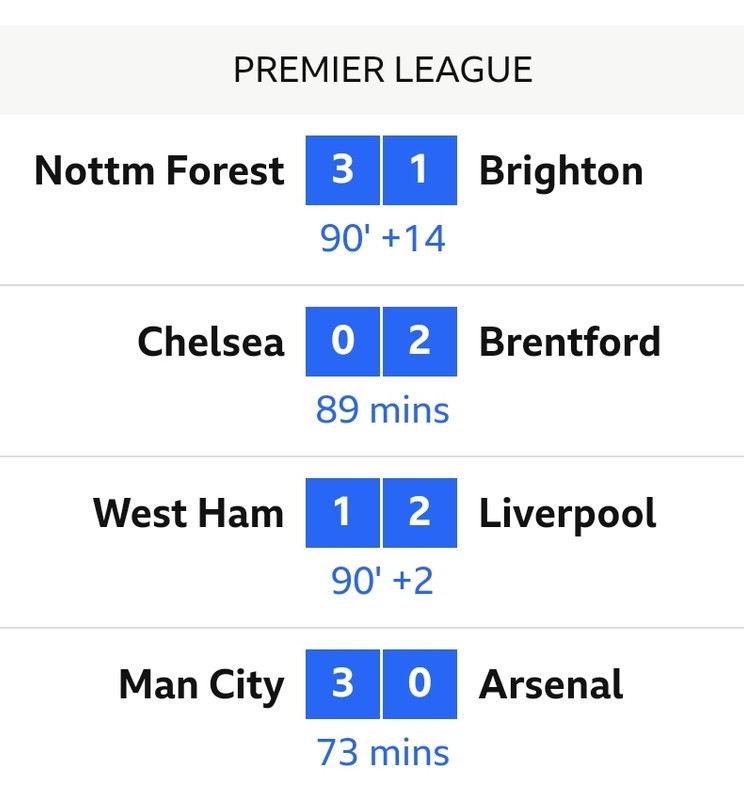Click Brentford score box showing 2
The image size is (744, 800).
(x=419, y=342)
